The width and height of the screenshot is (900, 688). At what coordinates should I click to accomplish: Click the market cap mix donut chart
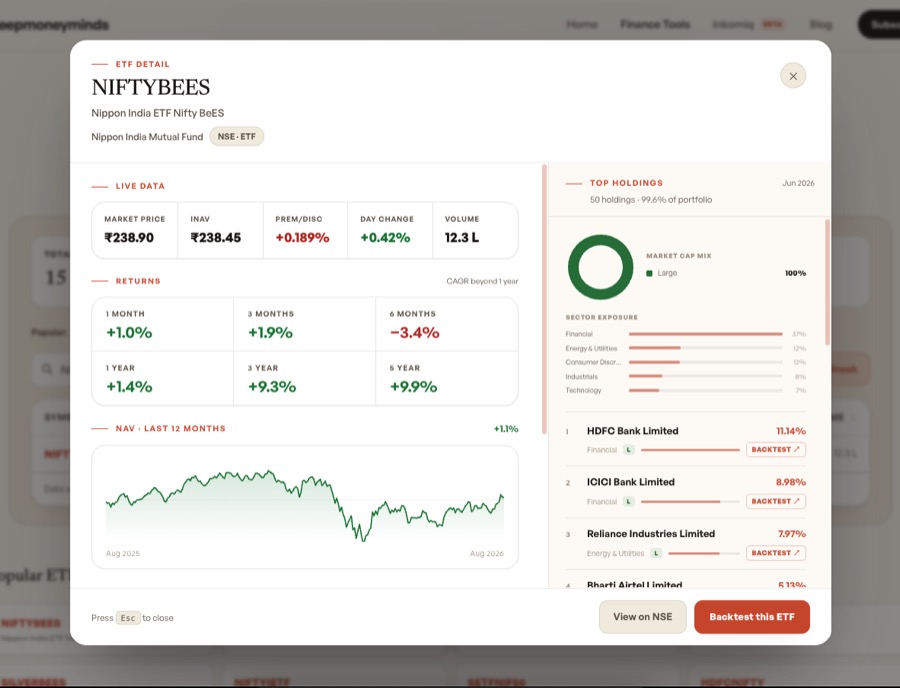tap(600, 267)
